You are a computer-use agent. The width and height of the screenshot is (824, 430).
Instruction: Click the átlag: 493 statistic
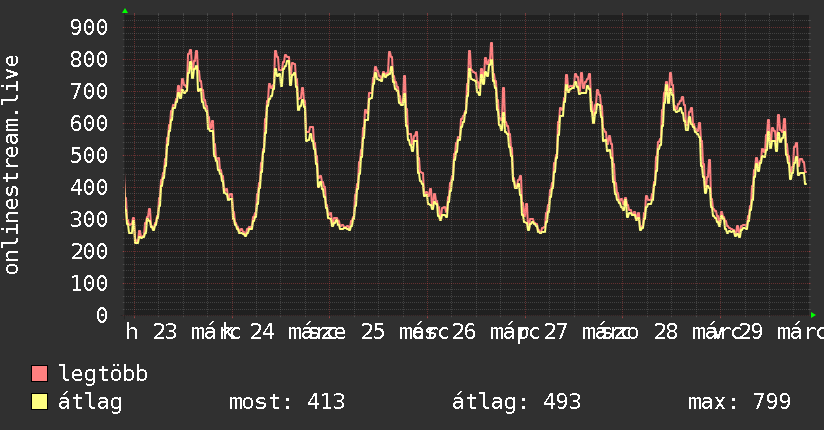pyautogui.click(x=517, y=402)
